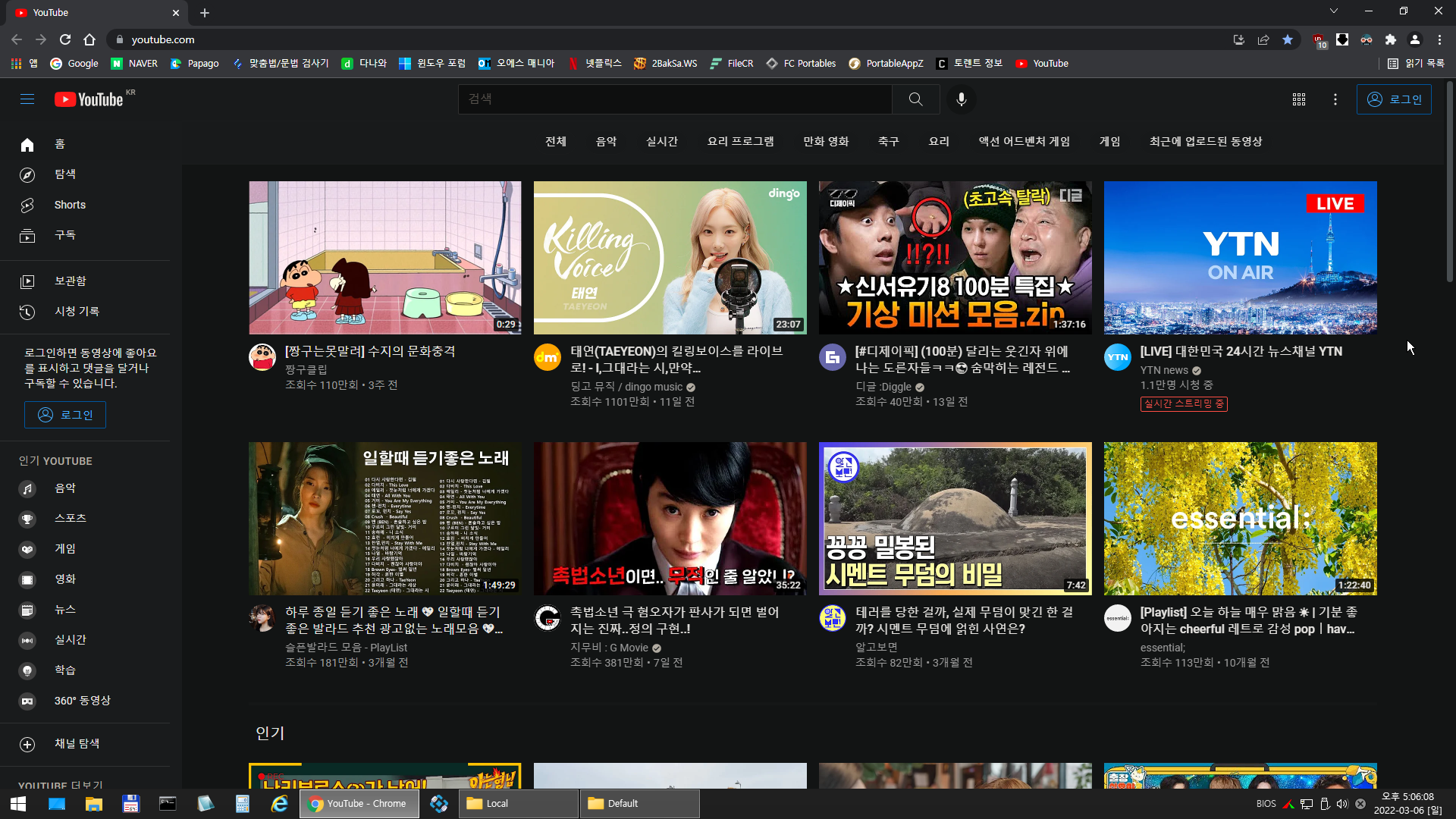Select the 액션 어드벤처 게임 filter chip

1024,142
